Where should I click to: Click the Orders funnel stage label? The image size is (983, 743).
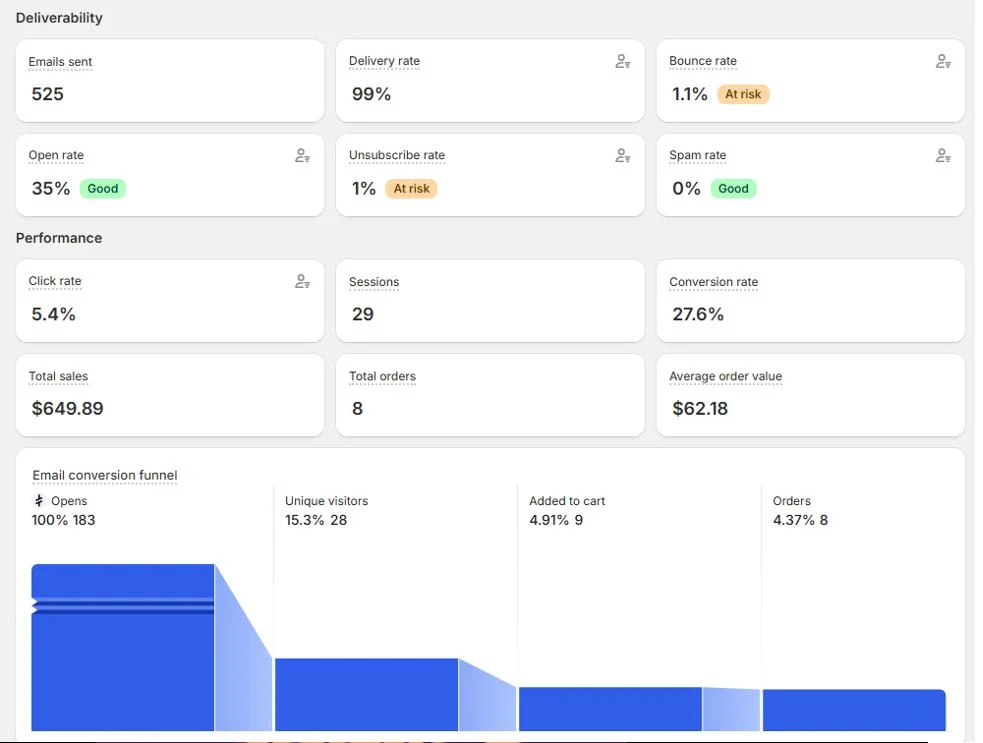pos(791,501)
